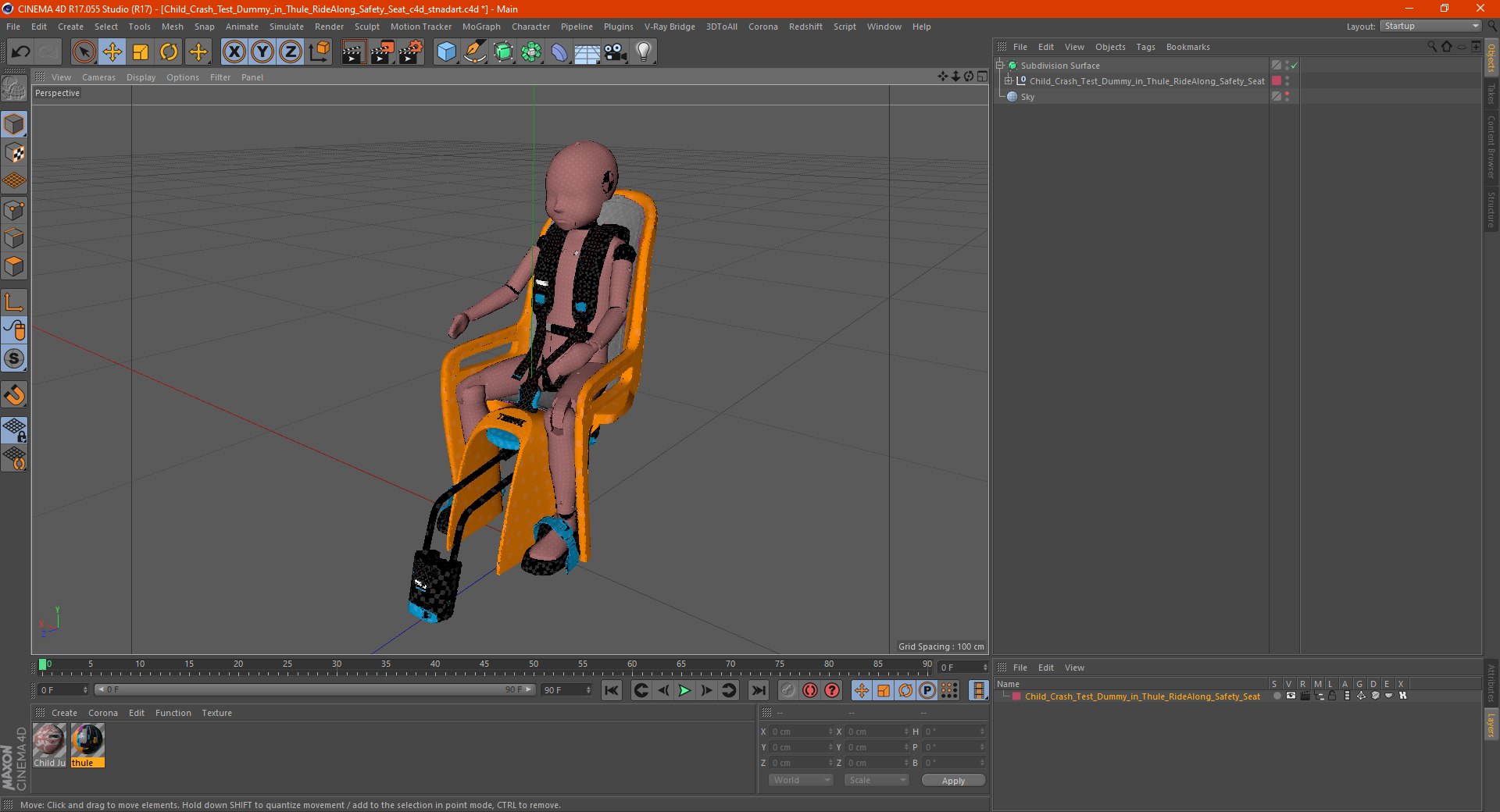This screenshot has height=812, width=1500.
Task: Click the Make Editable icon in left toolbar
Action: tap(14, 88)
